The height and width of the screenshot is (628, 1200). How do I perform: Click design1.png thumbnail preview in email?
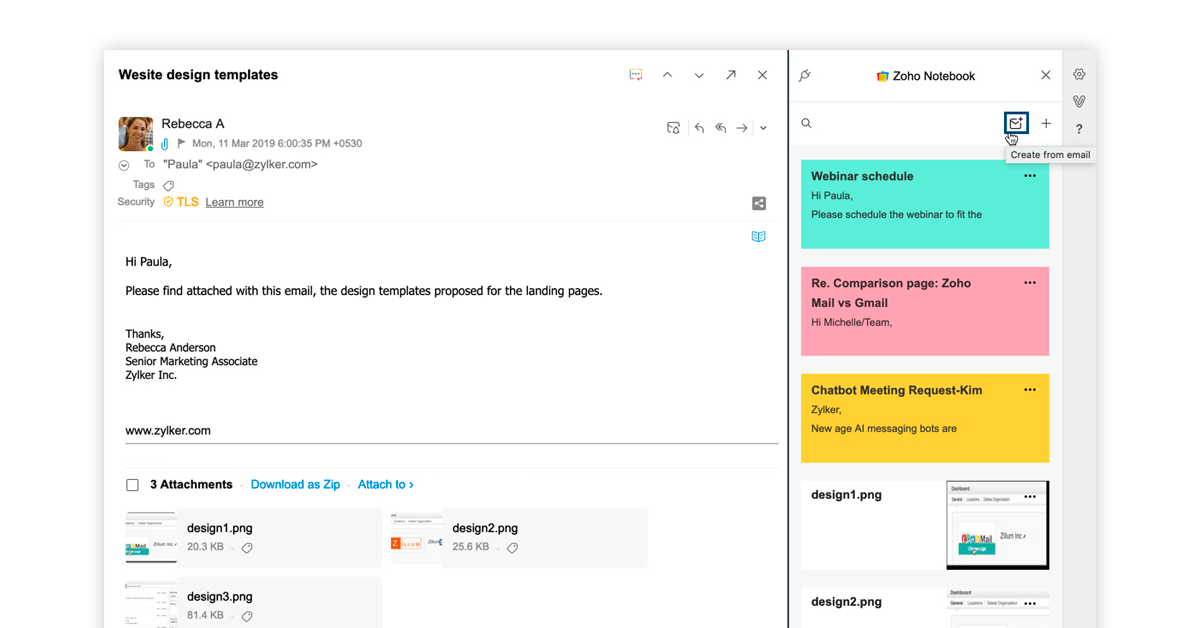[x=151, y=539]
